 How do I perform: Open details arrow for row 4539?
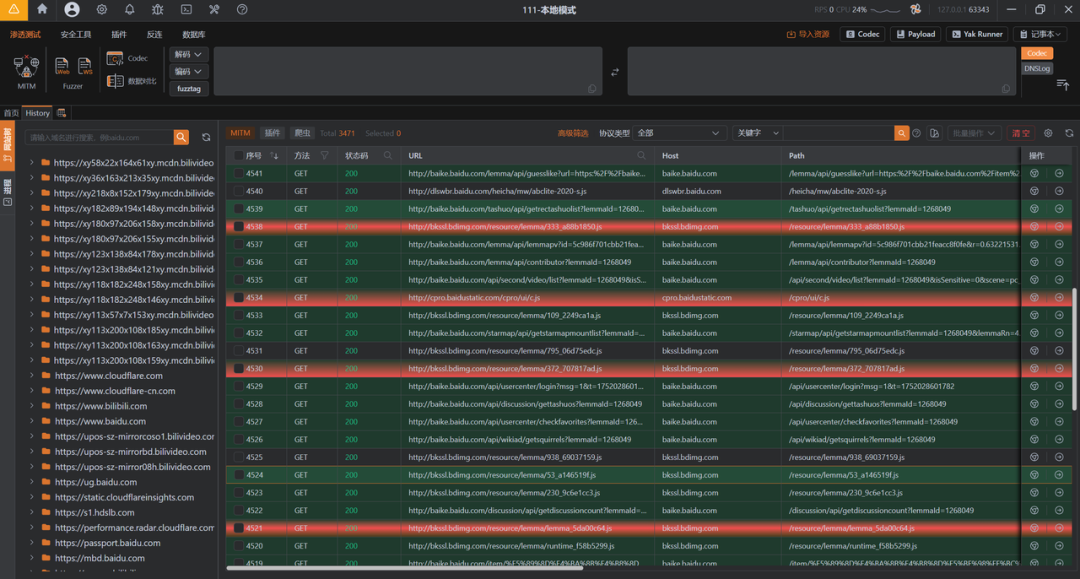(x=1059, y=209)
